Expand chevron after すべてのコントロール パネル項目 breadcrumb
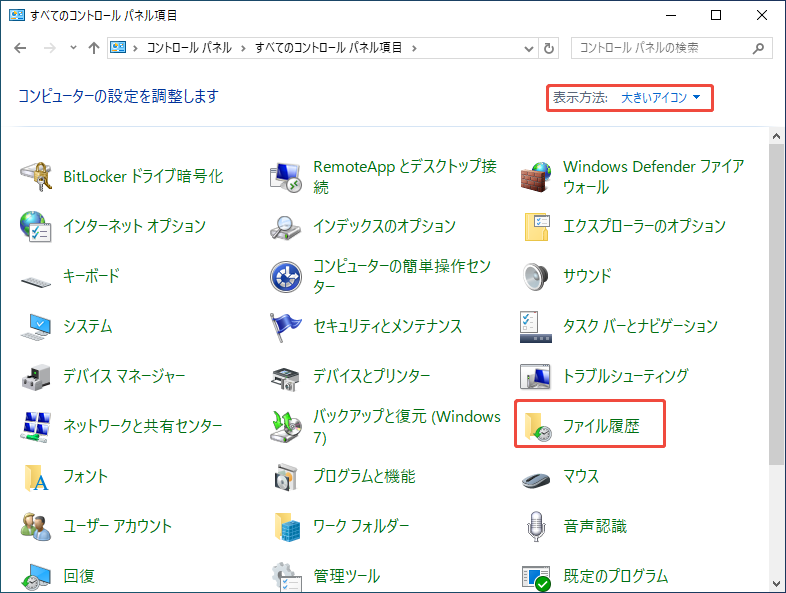 coord(414,48)
